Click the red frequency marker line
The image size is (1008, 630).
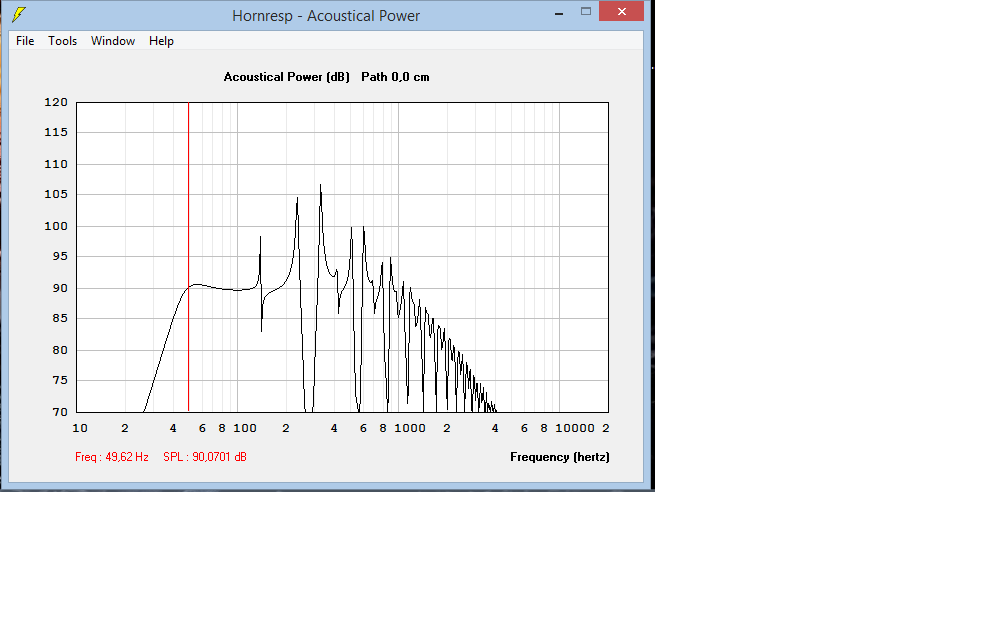click(188, 257)
